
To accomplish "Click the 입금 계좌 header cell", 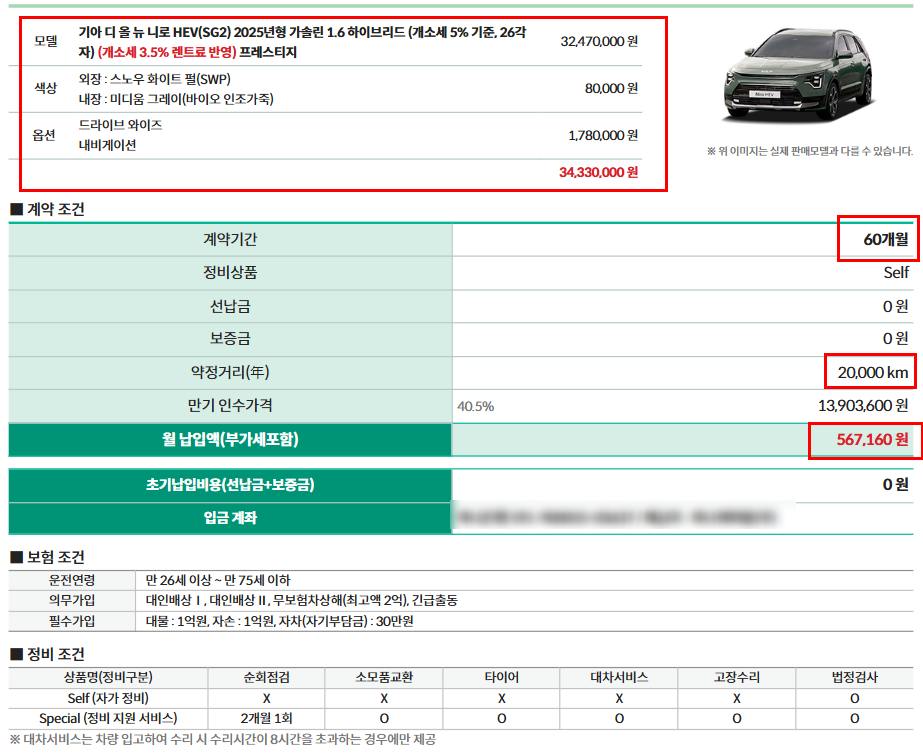I will tap(230, 518).
